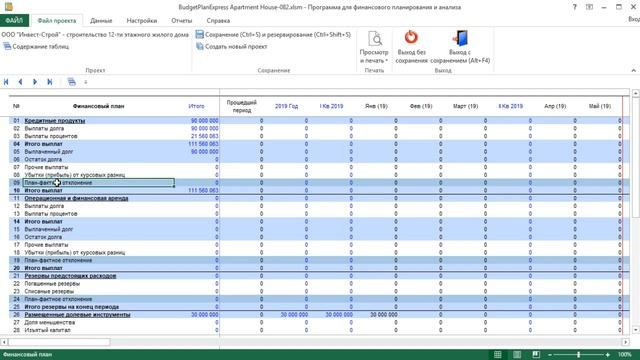Viewport: 640px width, 360px height.
Task: Switch to the Файл проекта tab
Action: tap(56, 20)
